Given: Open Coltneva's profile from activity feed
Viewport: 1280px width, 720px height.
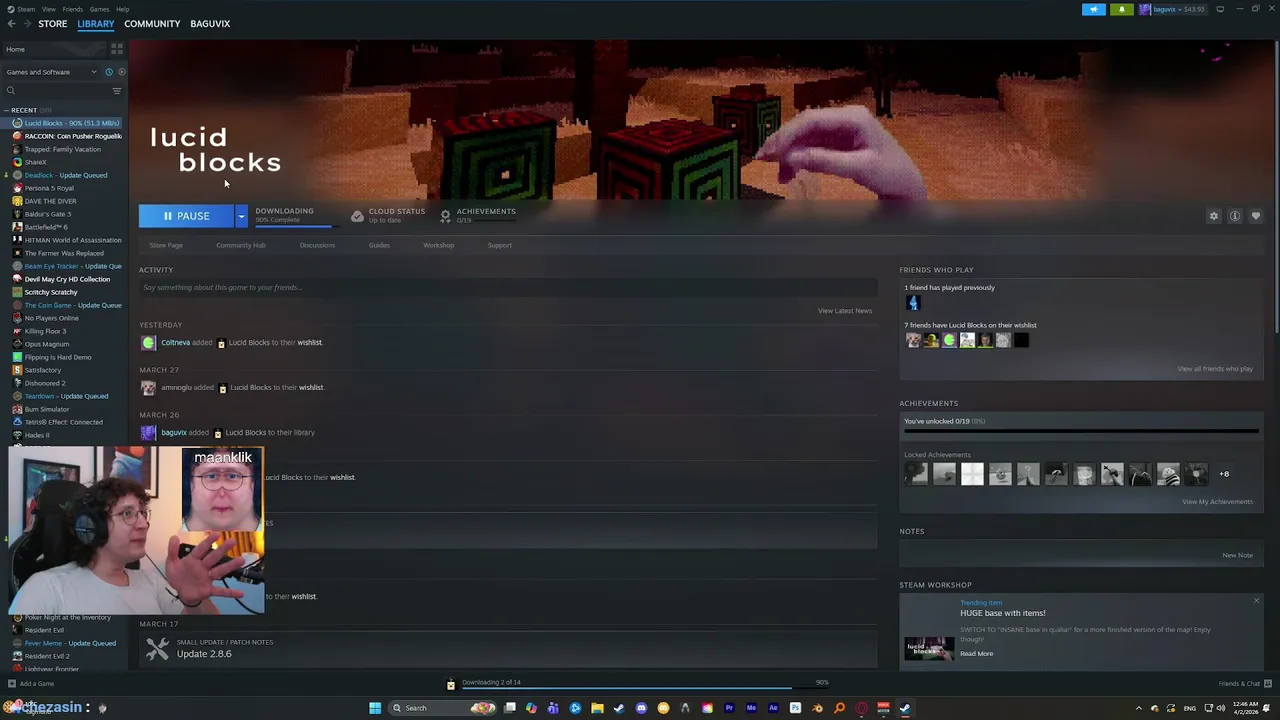Looking at the screenshot, I should click(175, 343).
